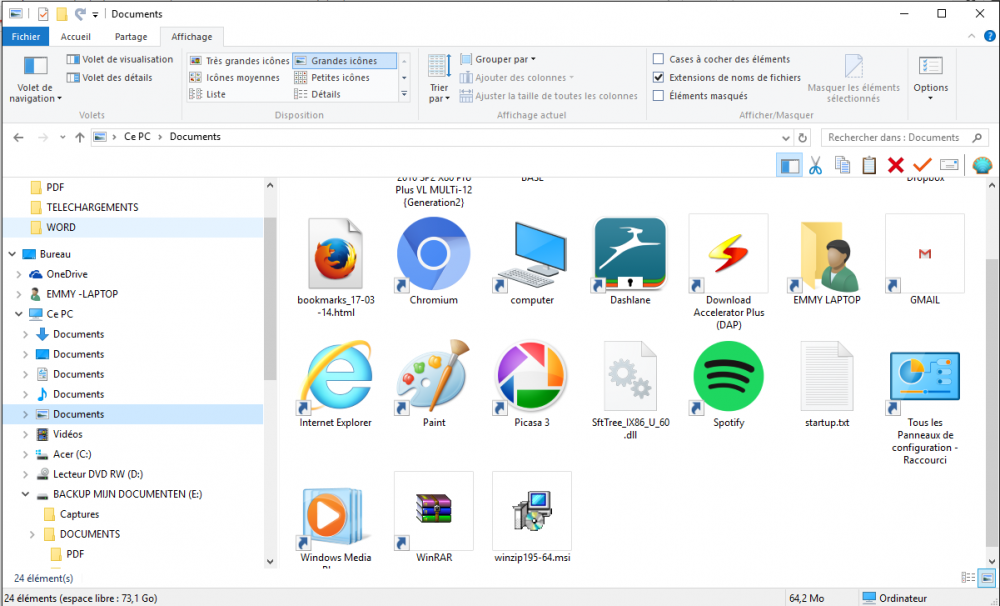Select the computer shortcut icon
Viewport: 1000px width, 606px height.
[x=532, y=255]
